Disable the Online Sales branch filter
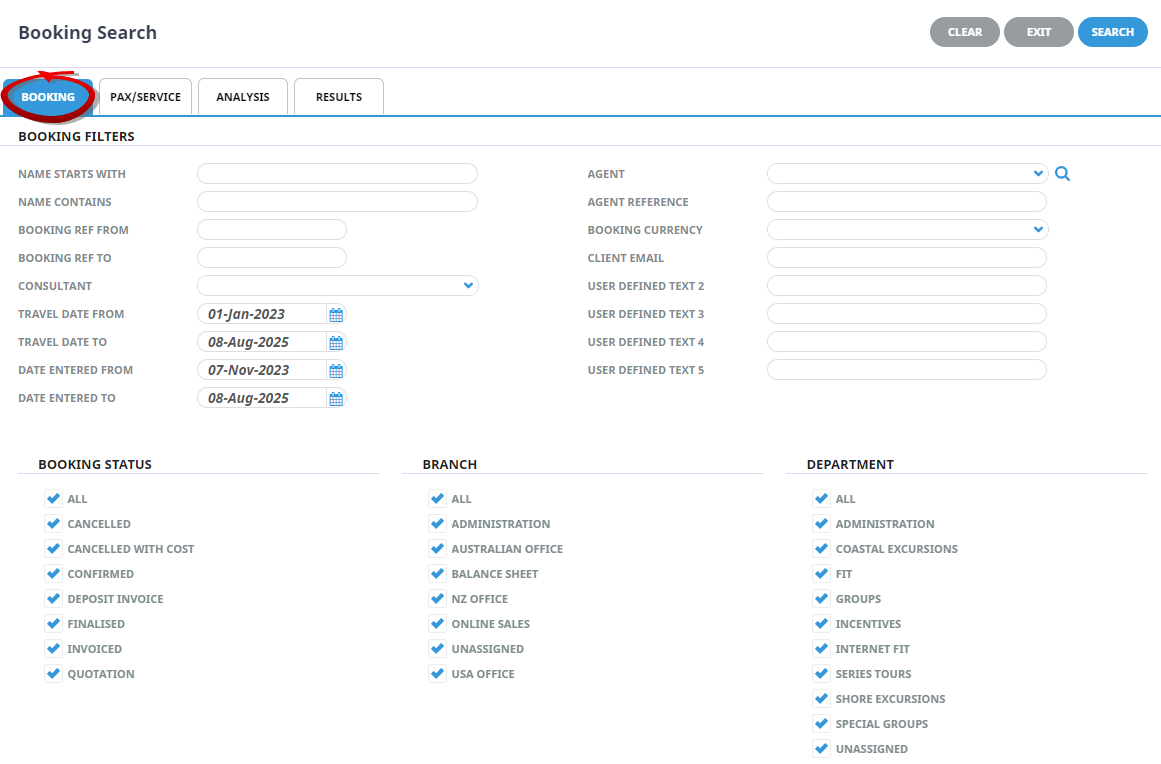Screen dimensions: 1161x764 point(437,624)
